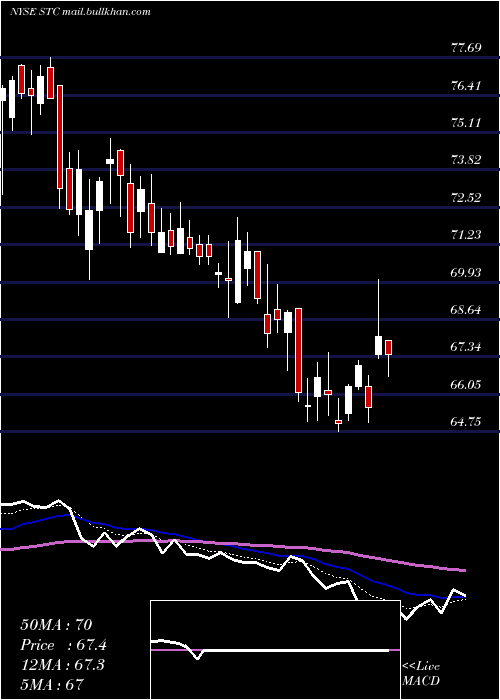The height and width of the screenshot is (700, 500).
Task: Click the 5MA : 67 readout
Action: pyautogui.click(x=52, y=684)
